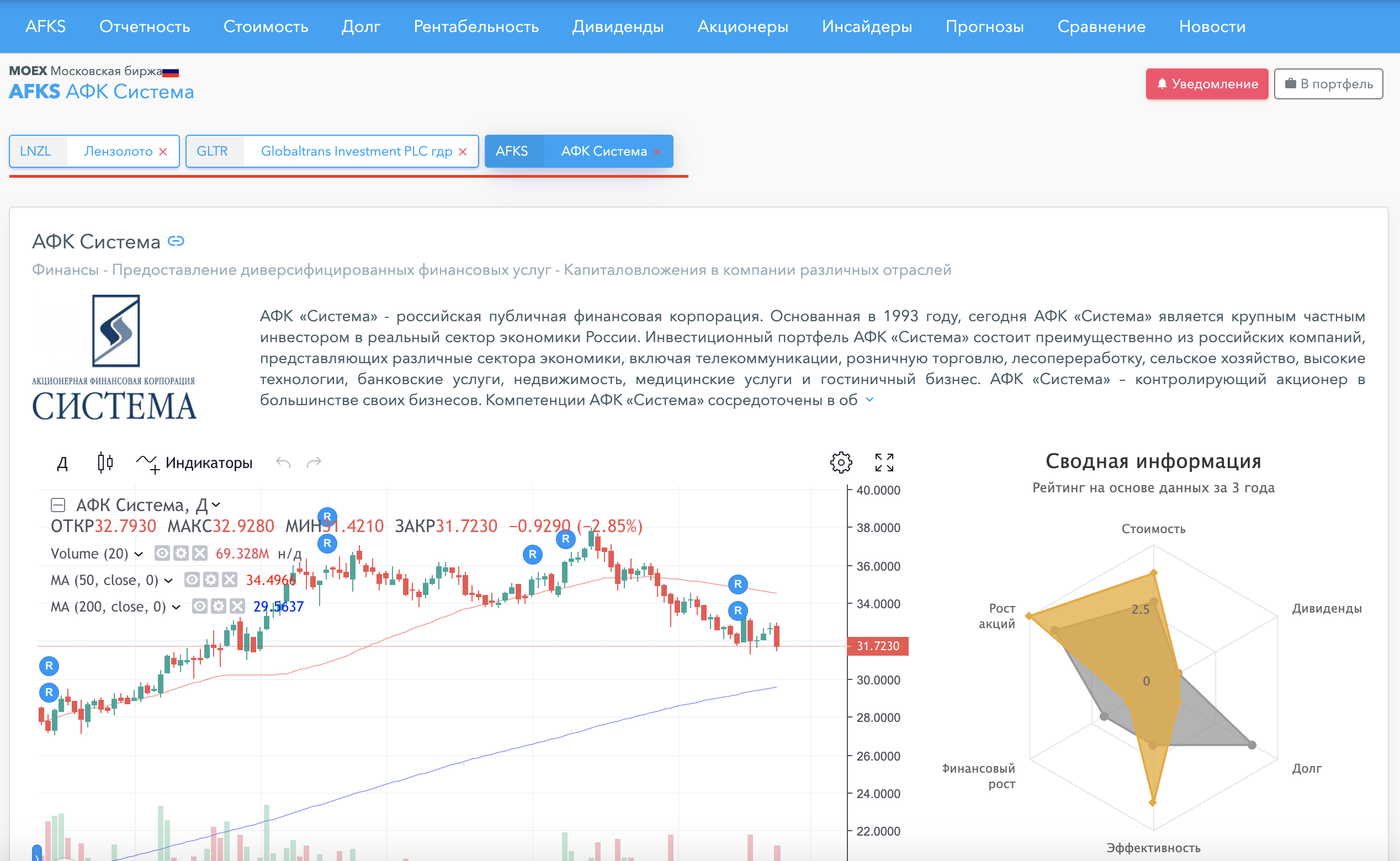This screenshot has height=861, width=1400.
Task: Open the Дивиденды navigation menu item
Action: (x=618, y=26)
